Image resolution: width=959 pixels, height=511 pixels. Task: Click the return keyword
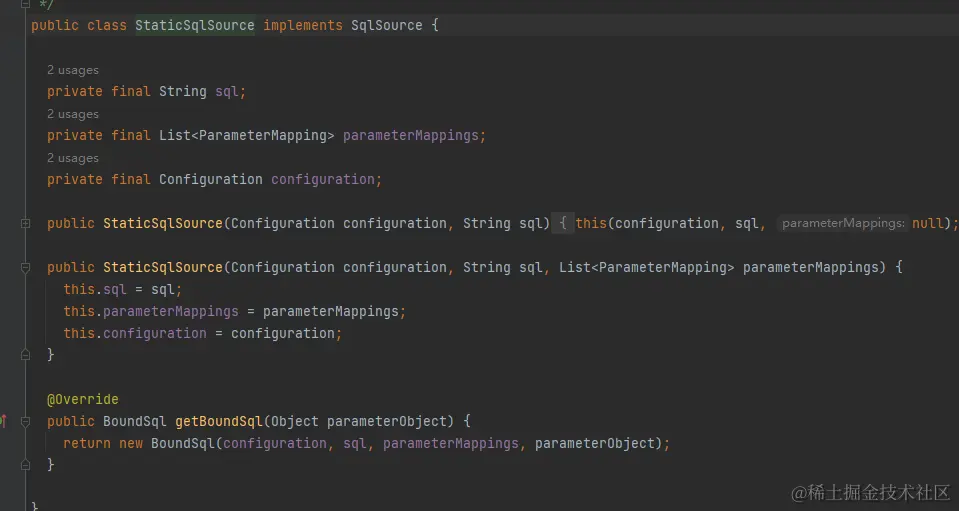point(87,444)
